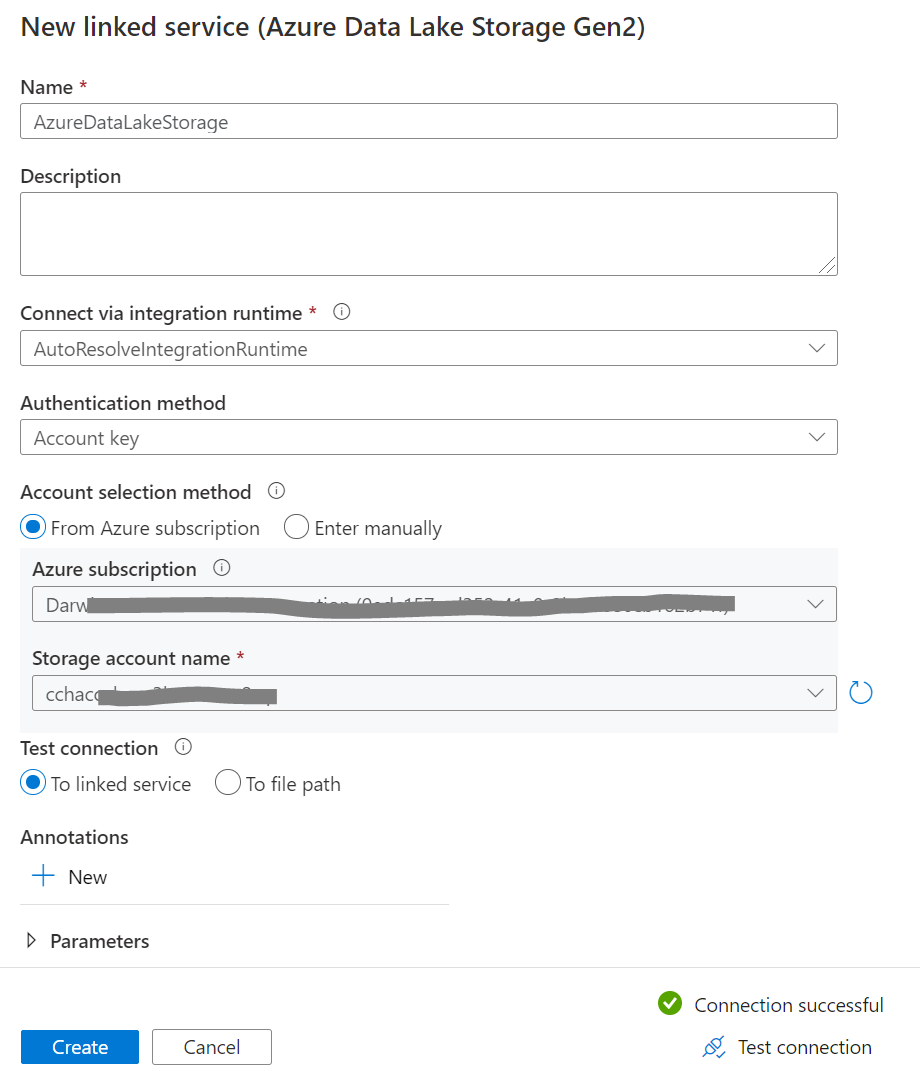
Task: Open the Authentication method dropdown
Action: [x=428, y=437]
